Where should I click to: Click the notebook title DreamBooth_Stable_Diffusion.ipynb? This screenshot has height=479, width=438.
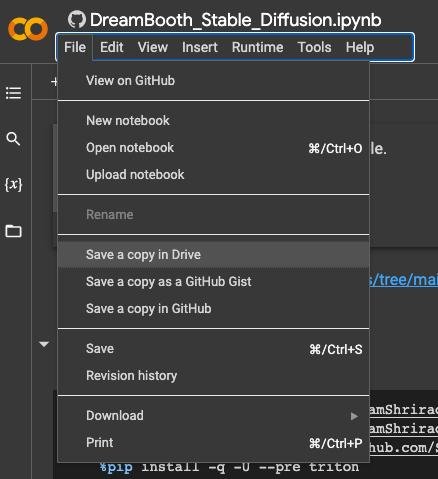(x=235, y=20)
